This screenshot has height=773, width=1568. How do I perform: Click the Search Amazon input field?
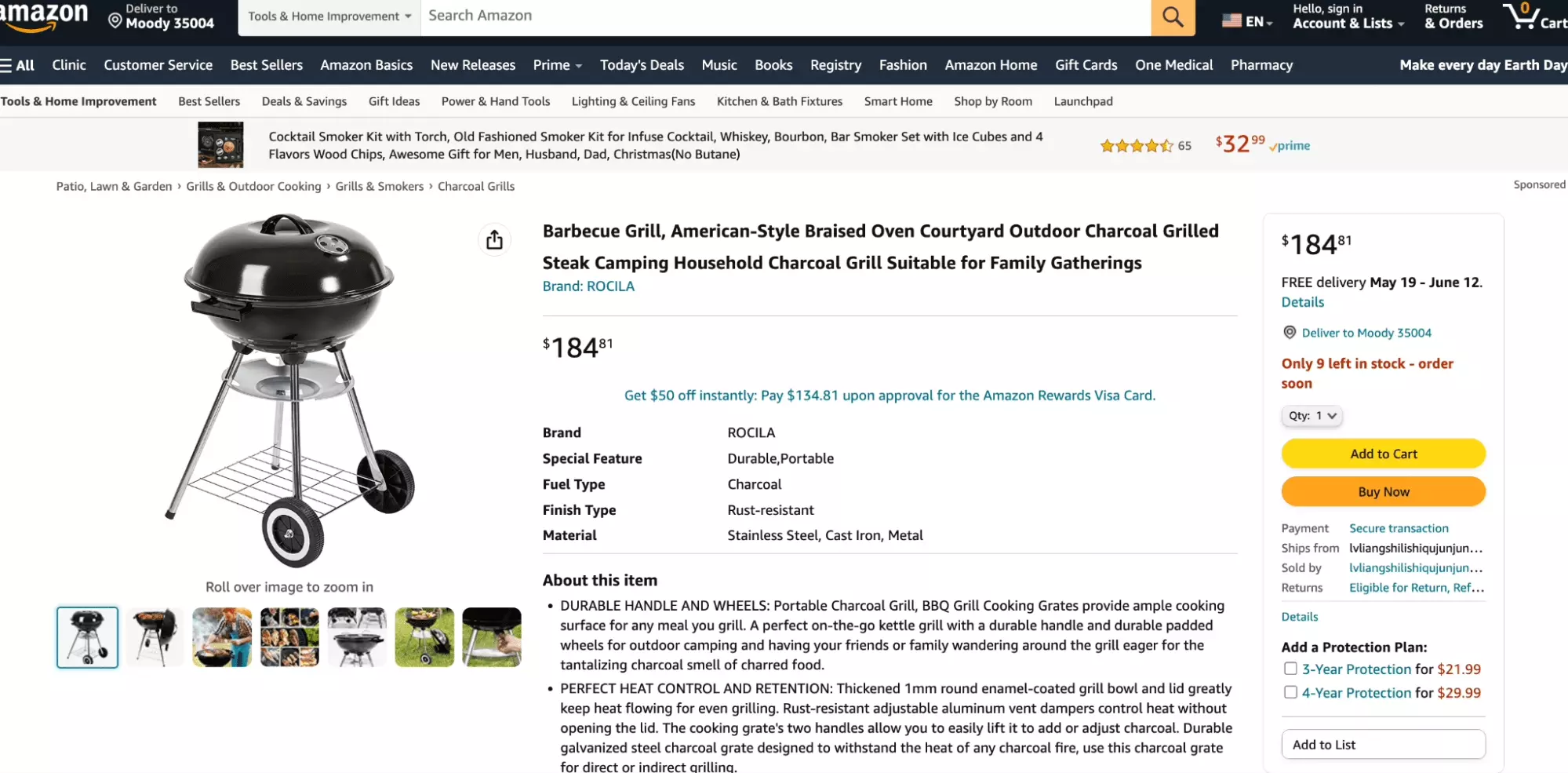[784, 16]
